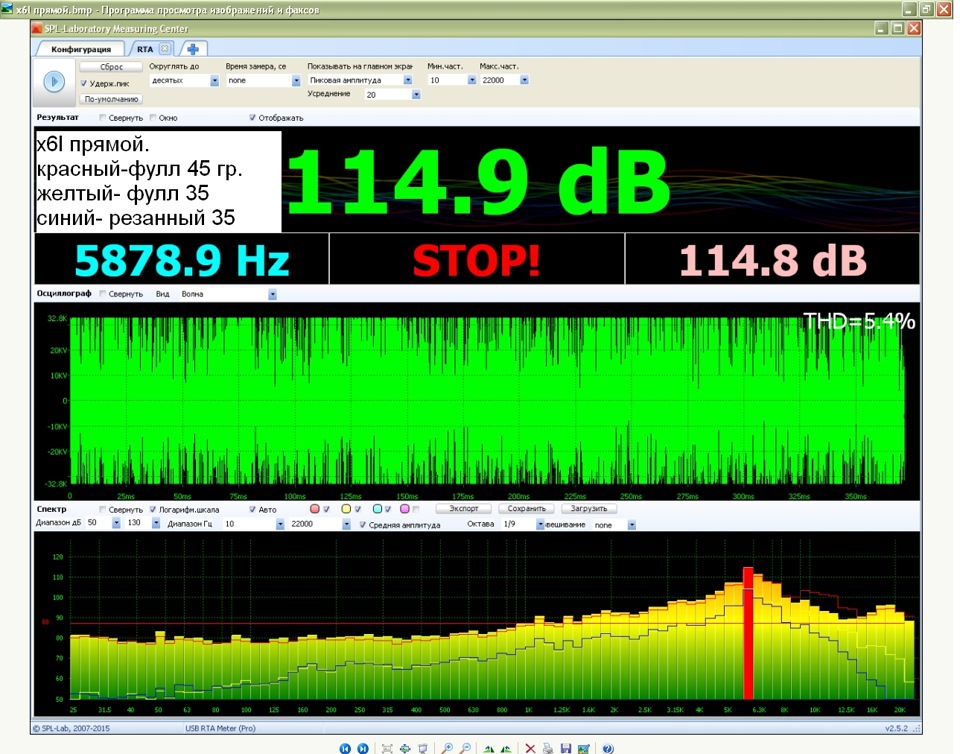960x754 pixels.
Task: Toggle the Отображать checkbox
Action: pos(252,118)
